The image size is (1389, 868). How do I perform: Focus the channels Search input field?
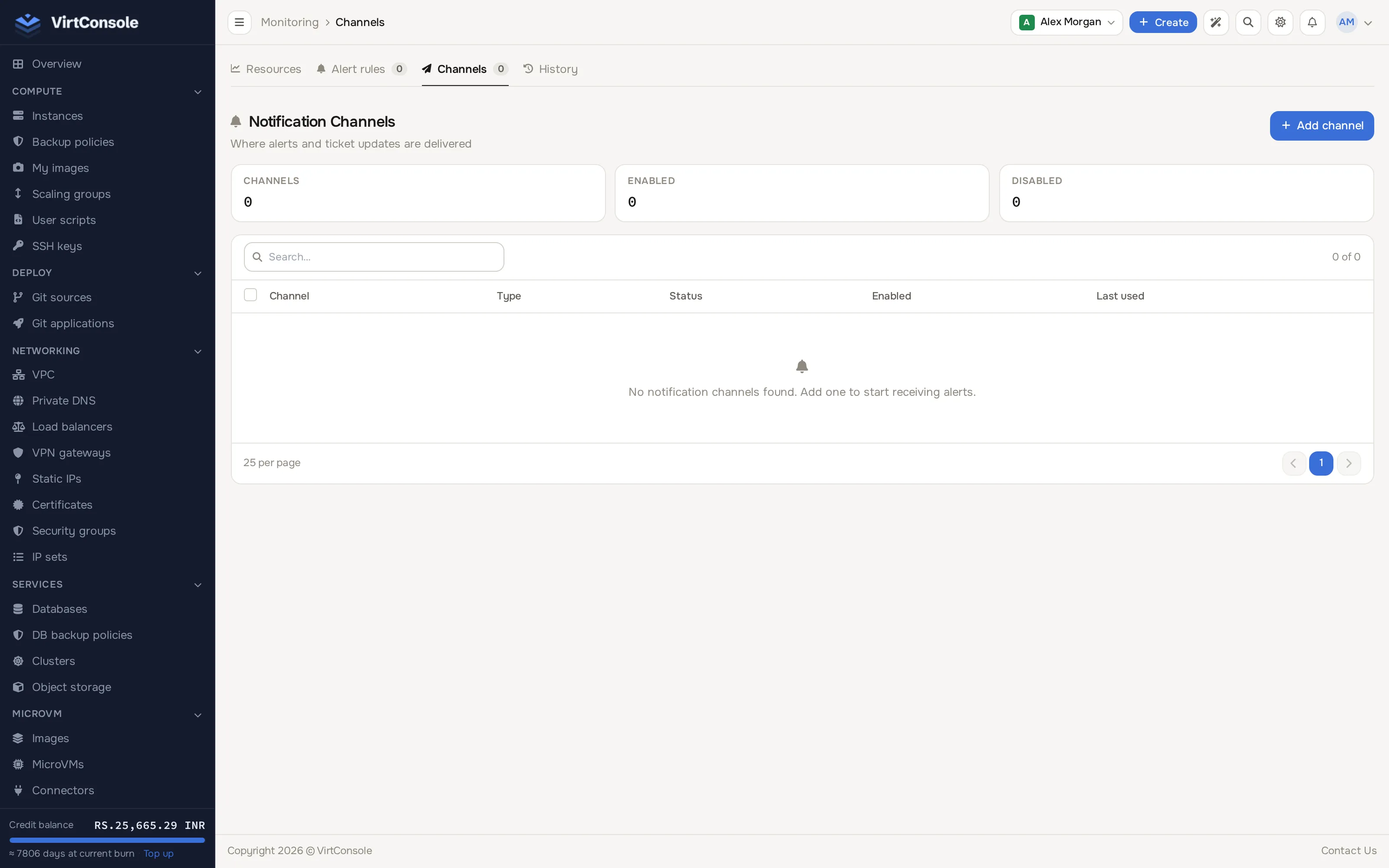(x=374, y=256)
